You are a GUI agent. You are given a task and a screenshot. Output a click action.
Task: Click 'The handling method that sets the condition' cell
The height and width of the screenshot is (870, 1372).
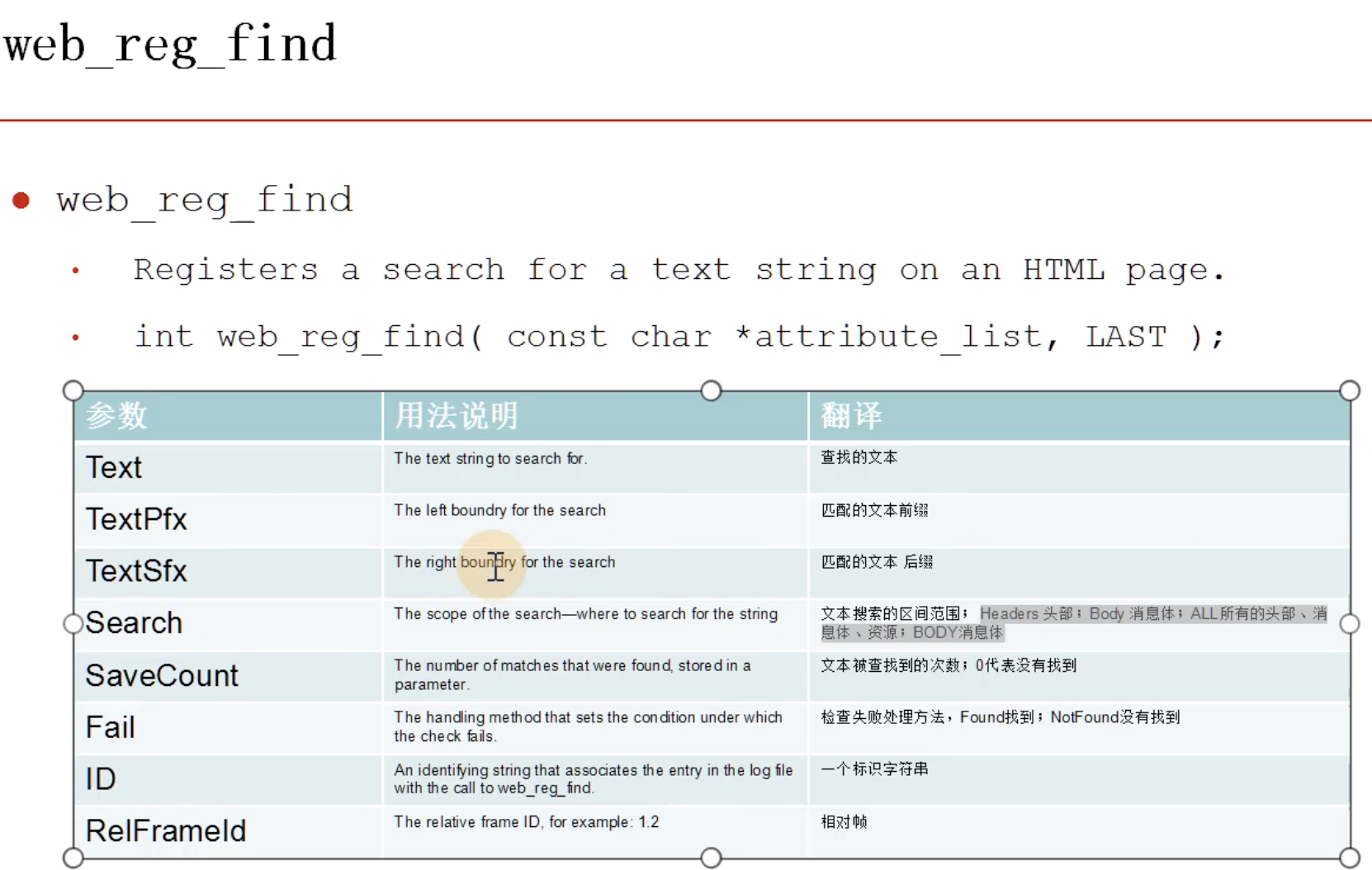tap(595, 728)
